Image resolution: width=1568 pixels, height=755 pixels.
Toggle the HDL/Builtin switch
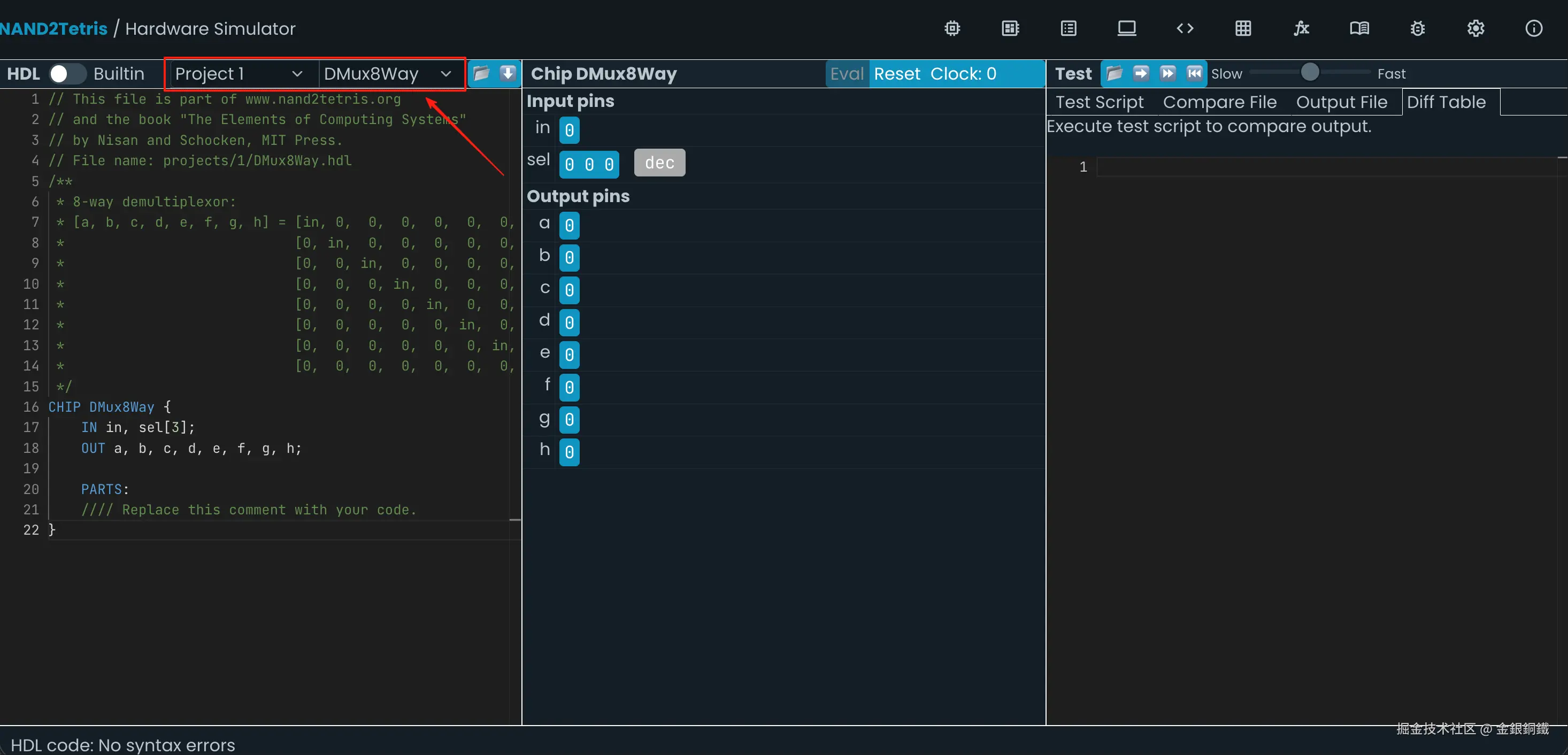(67, 74)
